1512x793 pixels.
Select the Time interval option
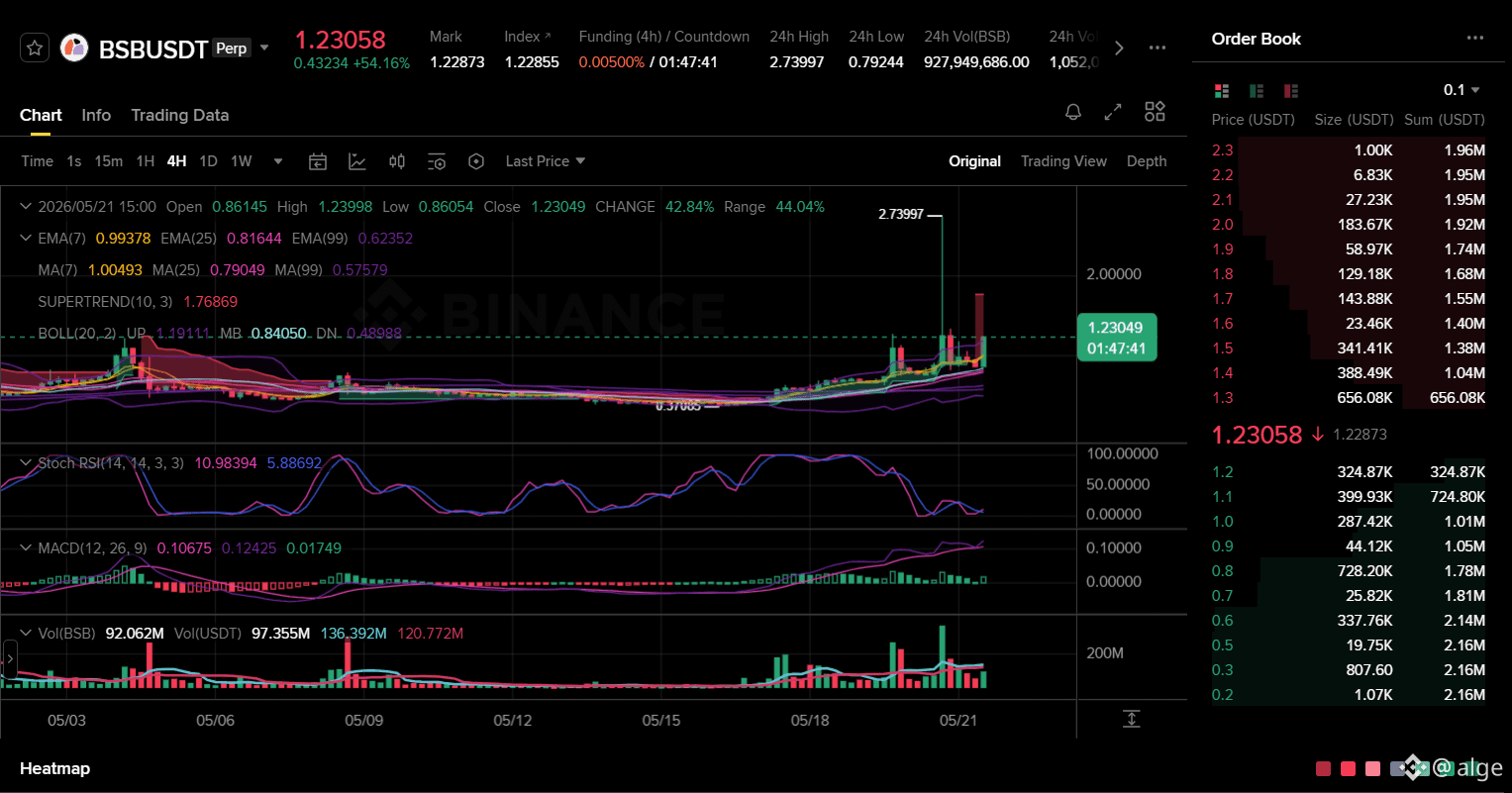click(x=38, y=161)
